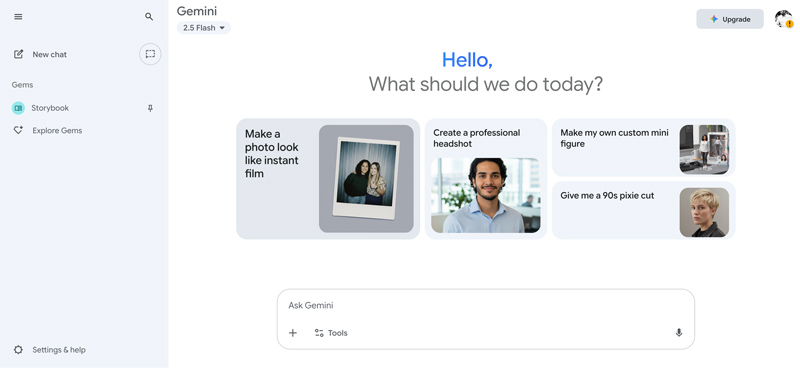
Task: Click the professional headshot photo
Action: tap(486, 195)
